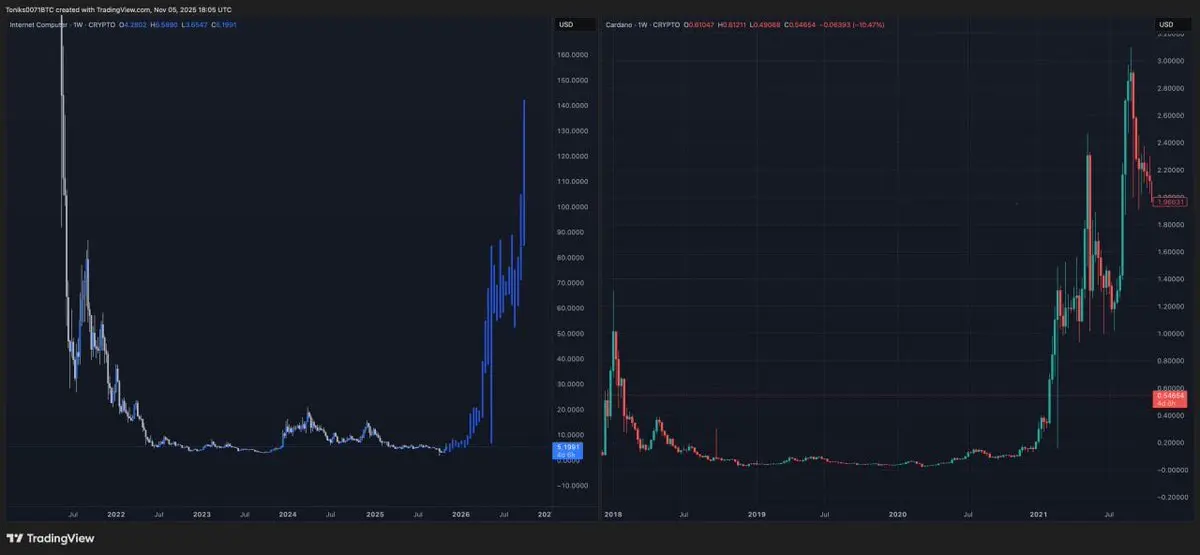The height and width of the screenshot is (555, 1200).
Task: Click the -10.0000 price axis label
Action: tap(572, 486)
